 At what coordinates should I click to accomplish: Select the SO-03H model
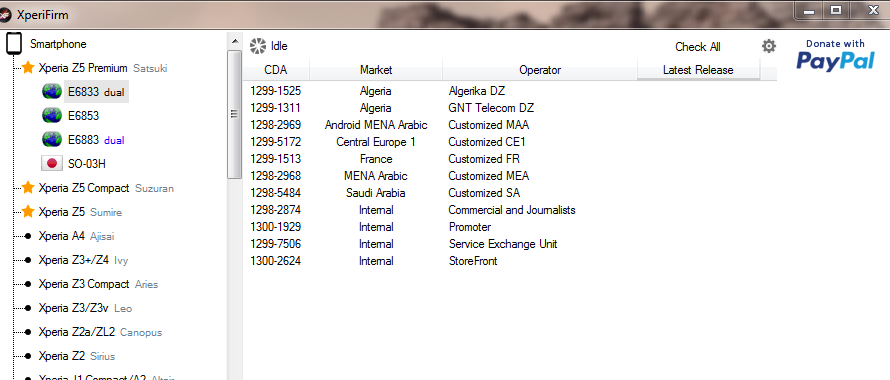click(86, 164)
